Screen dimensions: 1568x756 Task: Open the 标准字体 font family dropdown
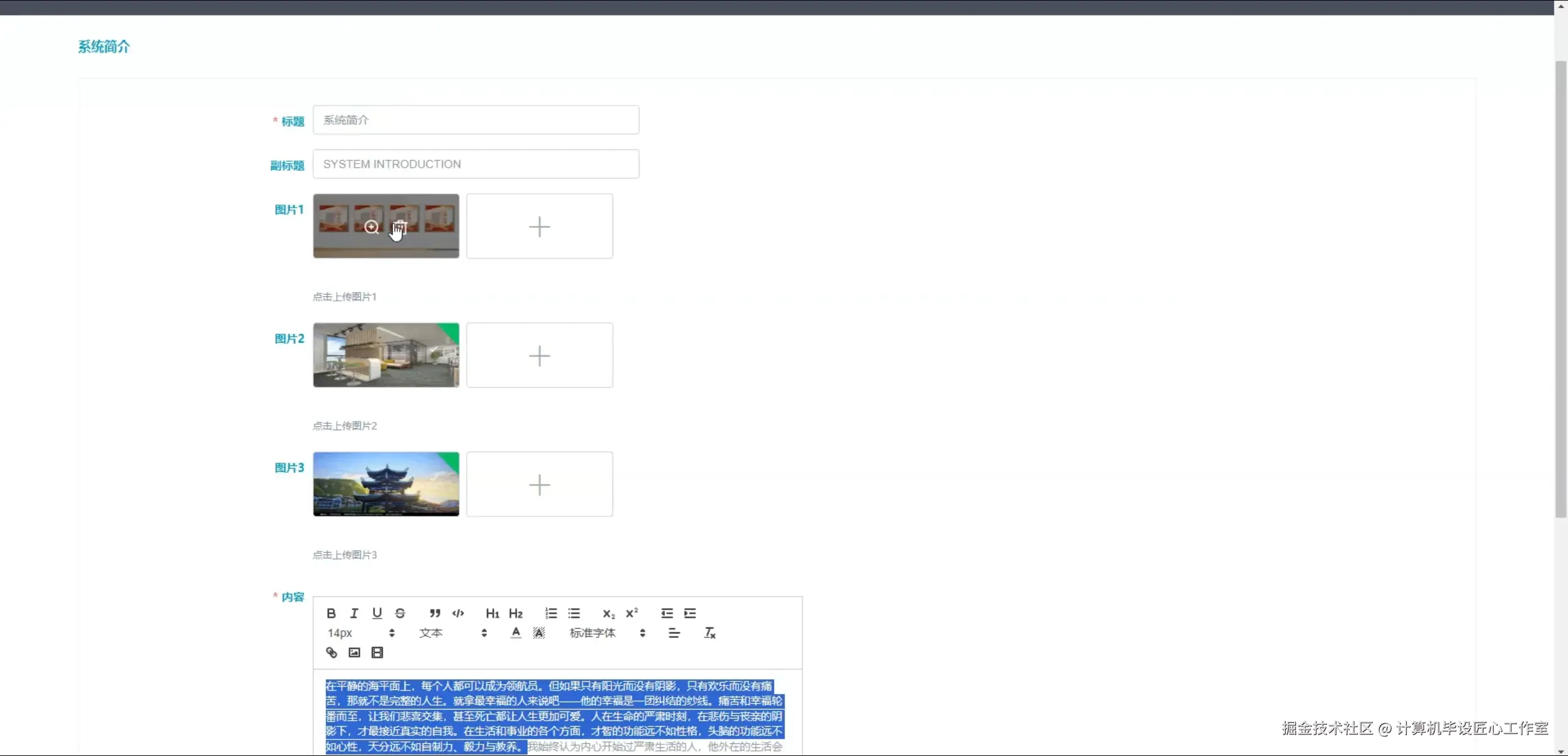coord(592,633)
